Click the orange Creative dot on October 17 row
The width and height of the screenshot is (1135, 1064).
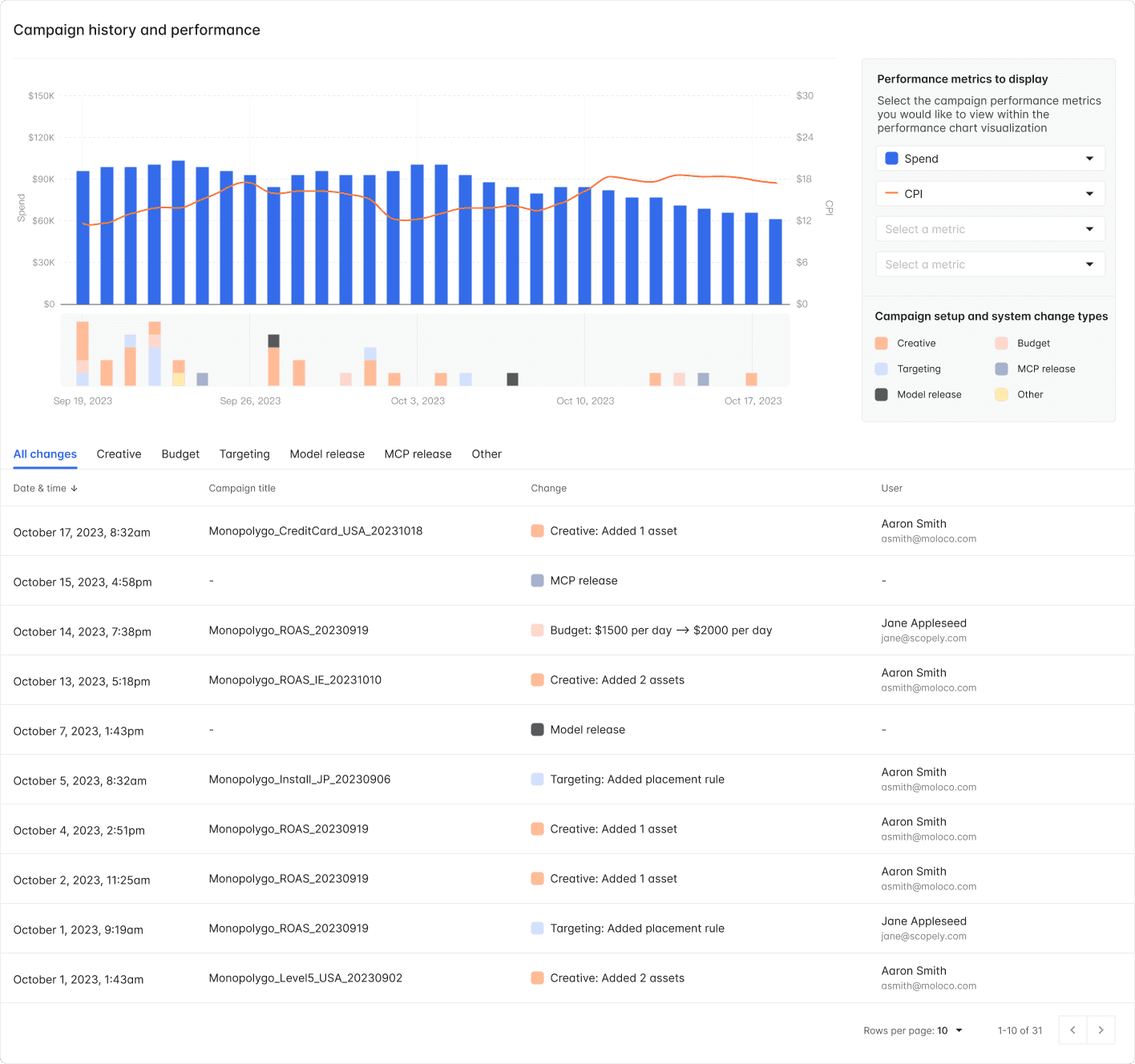(x=537, y=530)
